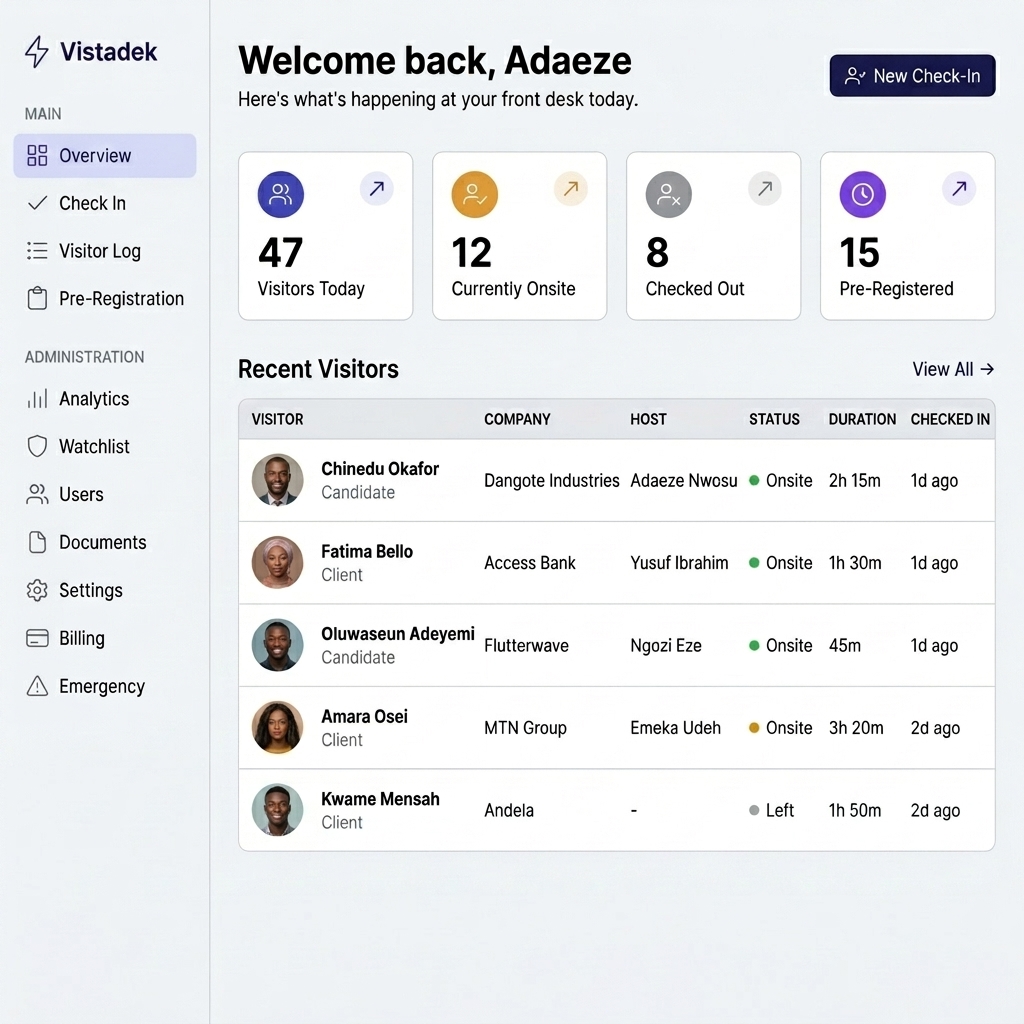Viewport: 1024px width, 1024px height.
Task: Click the purple clock Pre-Registered icon
Action: click(862, 195)
